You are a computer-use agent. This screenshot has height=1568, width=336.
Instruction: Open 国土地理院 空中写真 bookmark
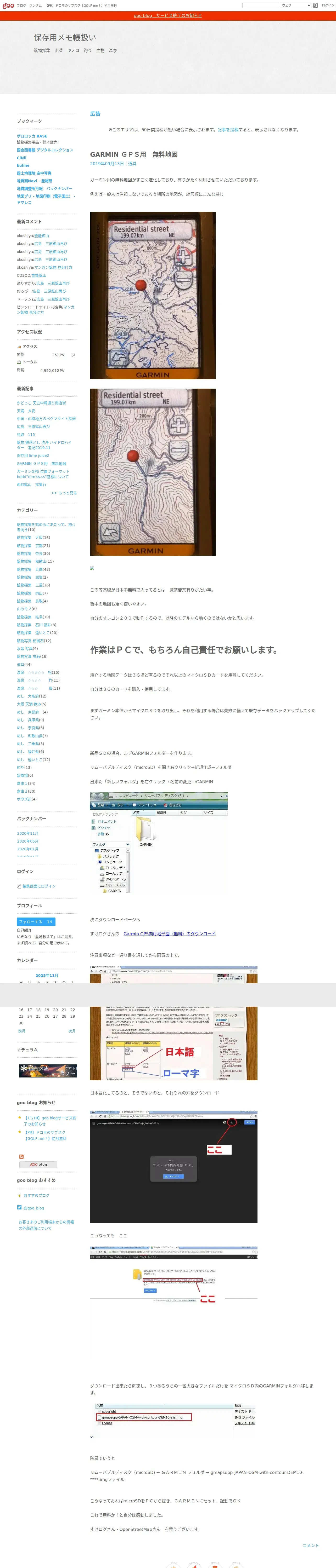click(33, 174)
